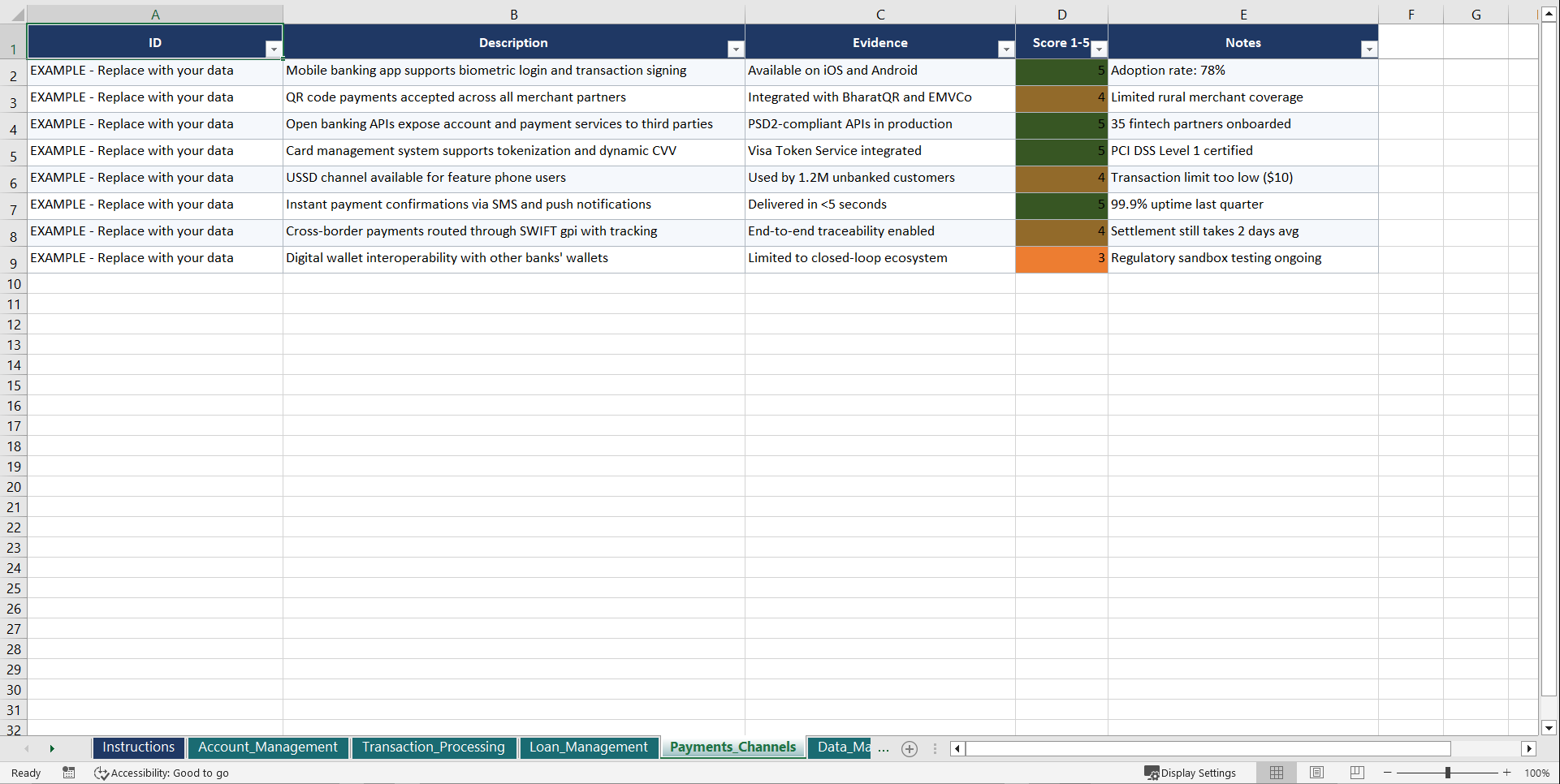Image resolution: width=1560 pixels, height=784 pixels.
Task: Select the Transaction_Processing tab
Action: click(x=434, y=747)
